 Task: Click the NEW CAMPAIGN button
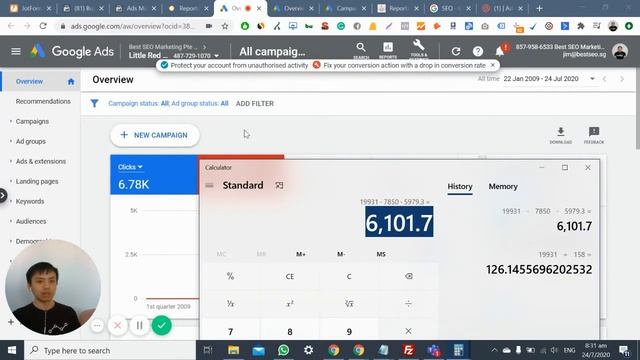pos(155,135)
